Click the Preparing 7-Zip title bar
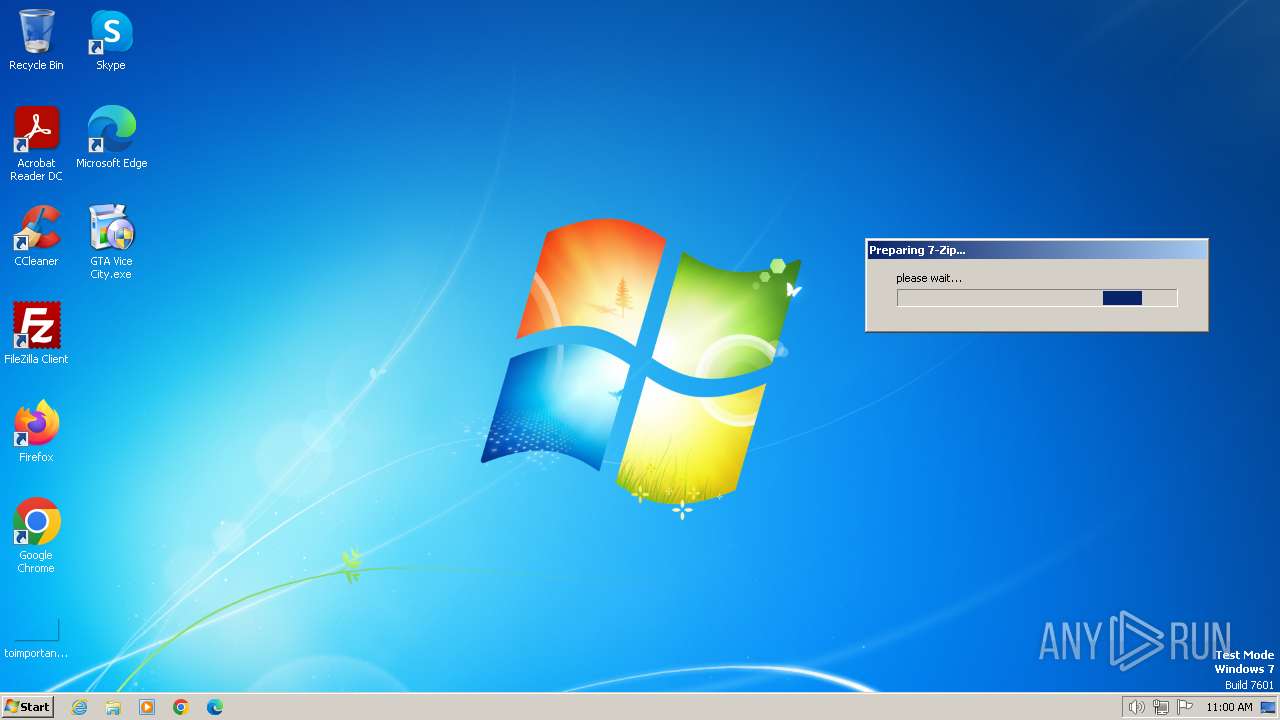1280x720 pixels. coord(1037,250)
